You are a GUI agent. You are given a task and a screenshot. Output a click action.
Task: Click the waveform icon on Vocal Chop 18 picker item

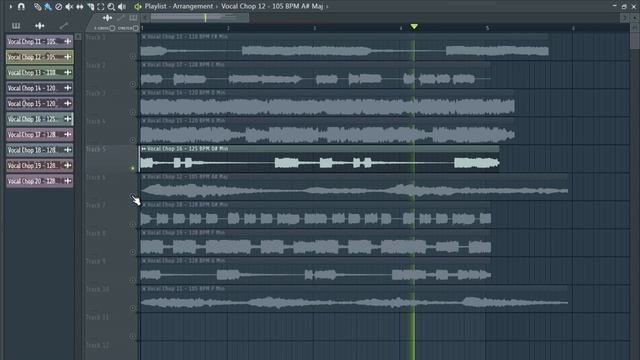tap(68, 150)
